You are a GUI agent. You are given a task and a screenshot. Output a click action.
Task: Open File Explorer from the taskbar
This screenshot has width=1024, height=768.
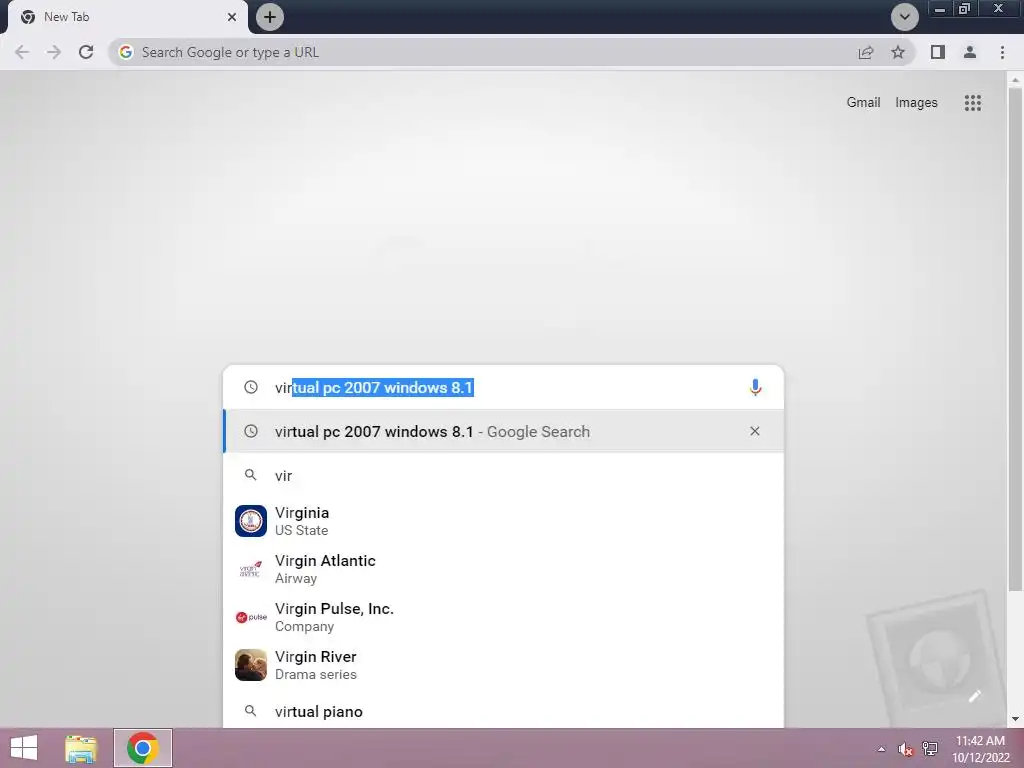tap(81, 748)
